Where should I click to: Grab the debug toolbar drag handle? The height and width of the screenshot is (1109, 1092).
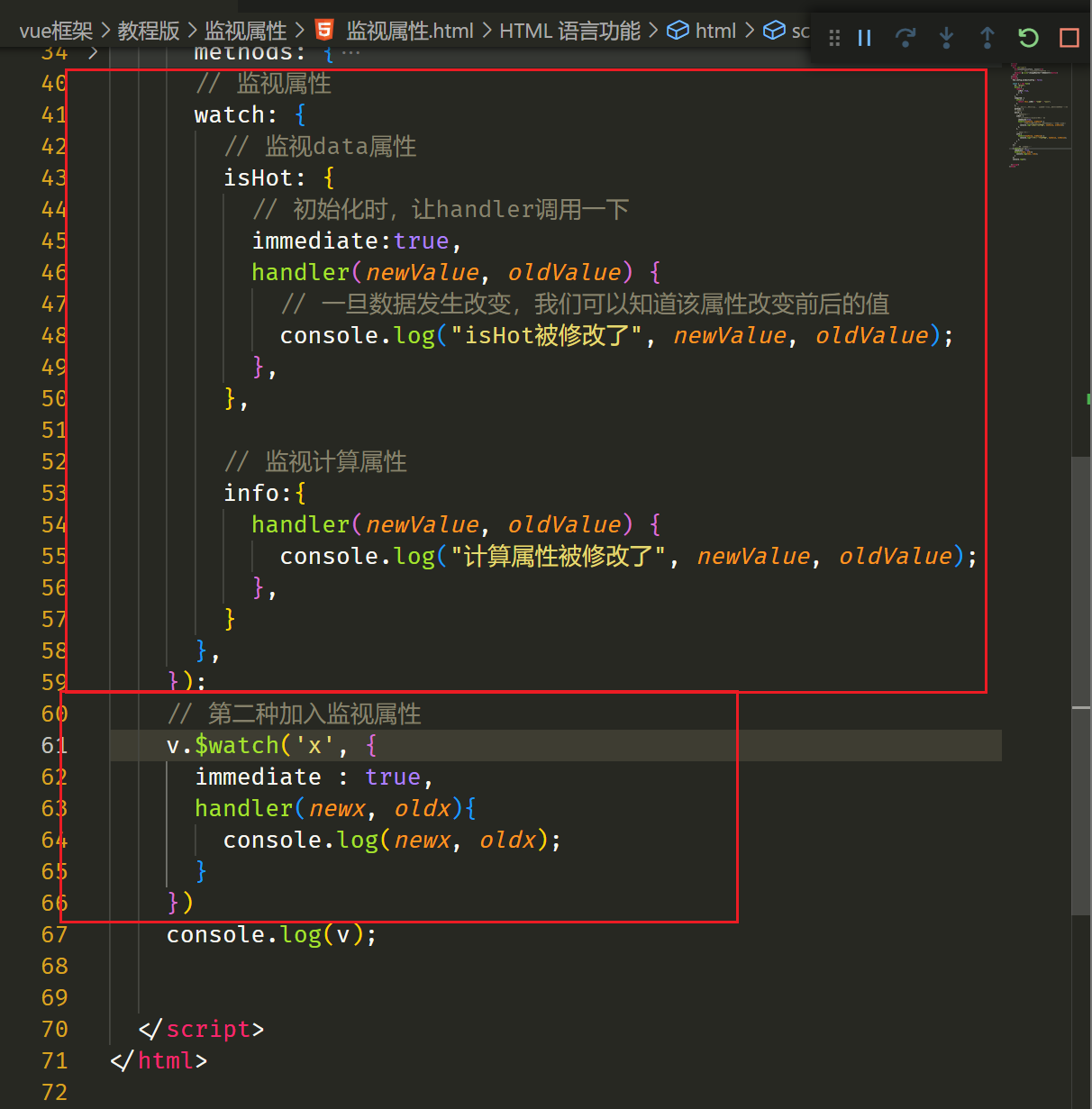click(x=834, y=38)
